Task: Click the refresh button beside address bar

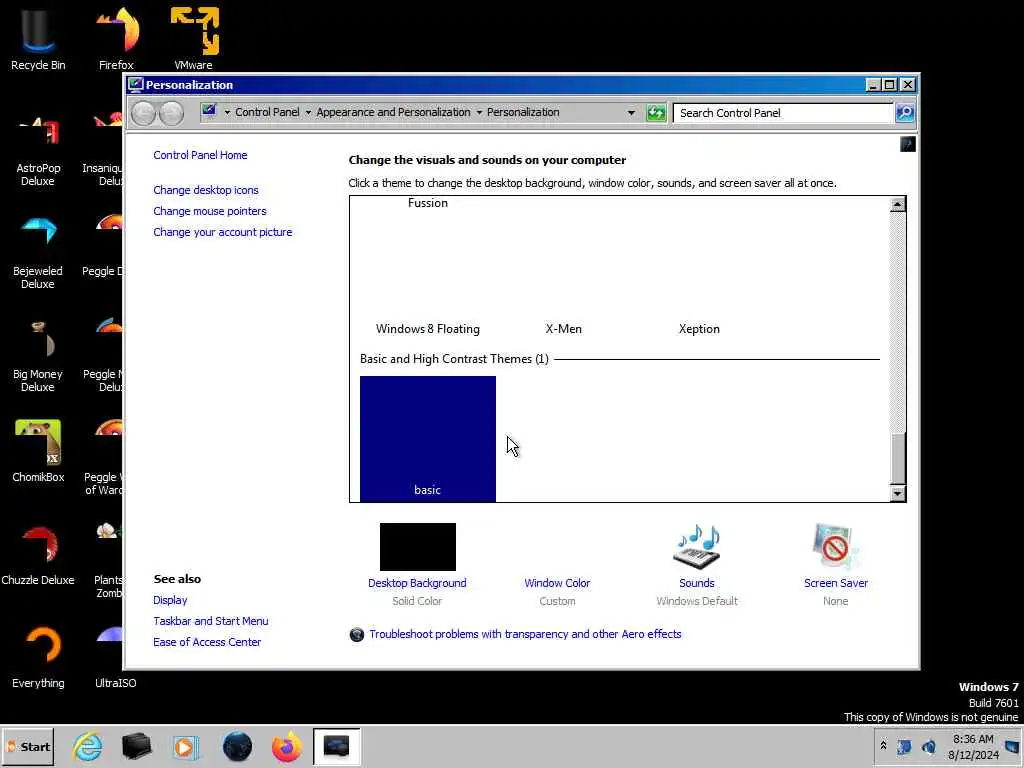Action: coord(656,113)
